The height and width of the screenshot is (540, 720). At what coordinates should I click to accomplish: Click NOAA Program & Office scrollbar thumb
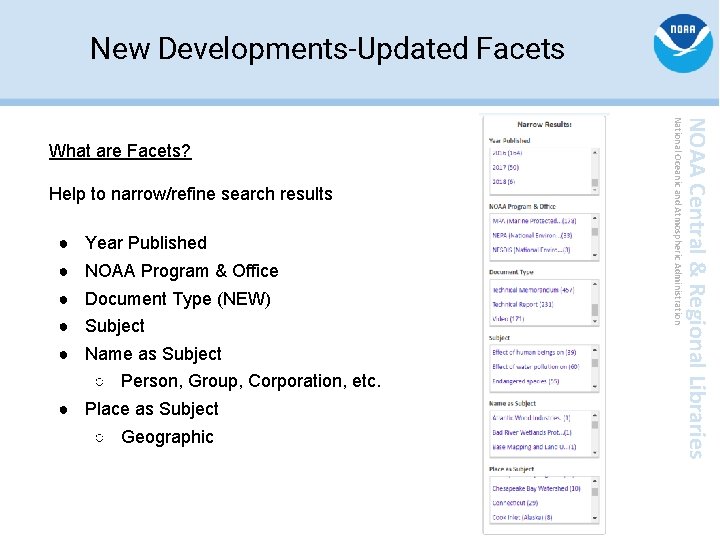pyautogui.click(x=595, y=232)
